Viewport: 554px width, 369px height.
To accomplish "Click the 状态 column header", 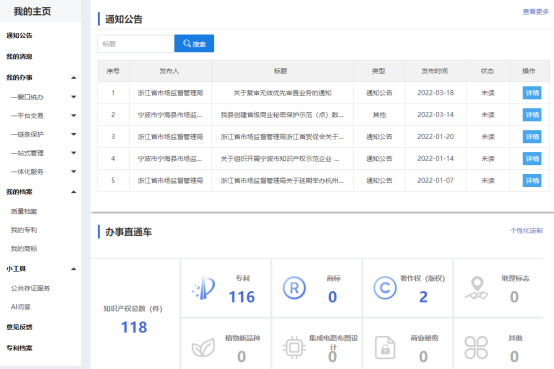I will [x=487, y=71].
